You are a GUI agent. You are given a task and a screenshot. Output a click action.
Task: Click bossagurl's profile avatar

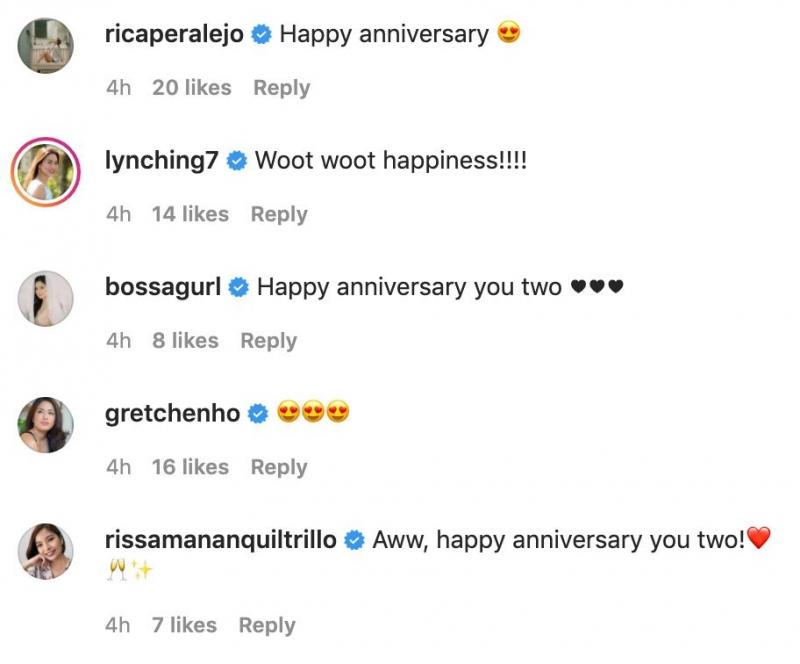46,298
